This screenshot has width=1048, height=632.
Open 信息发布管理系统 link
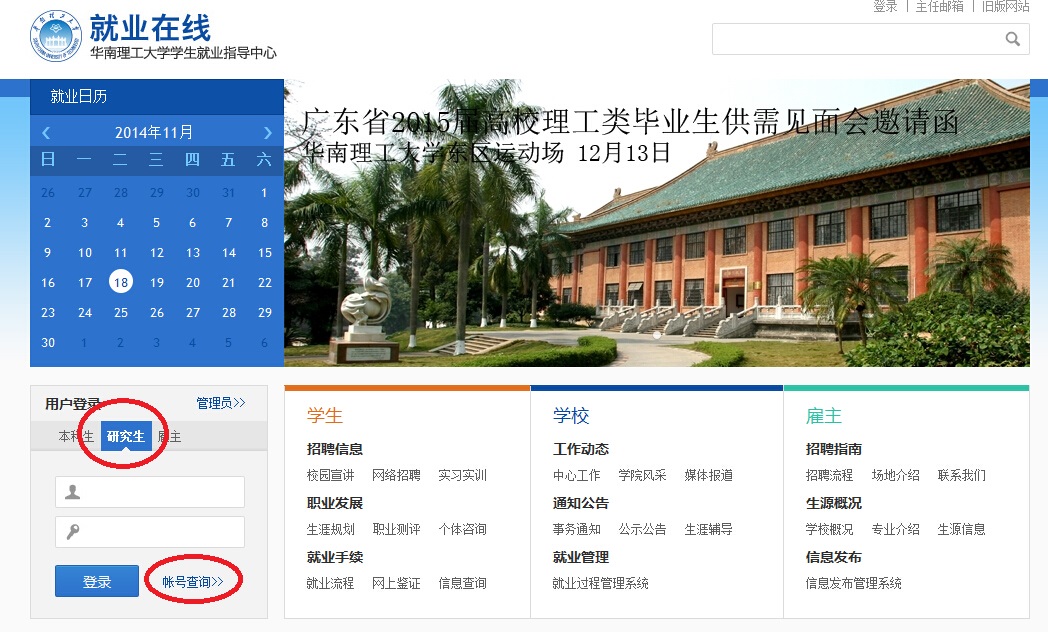[x=853, y=583]
